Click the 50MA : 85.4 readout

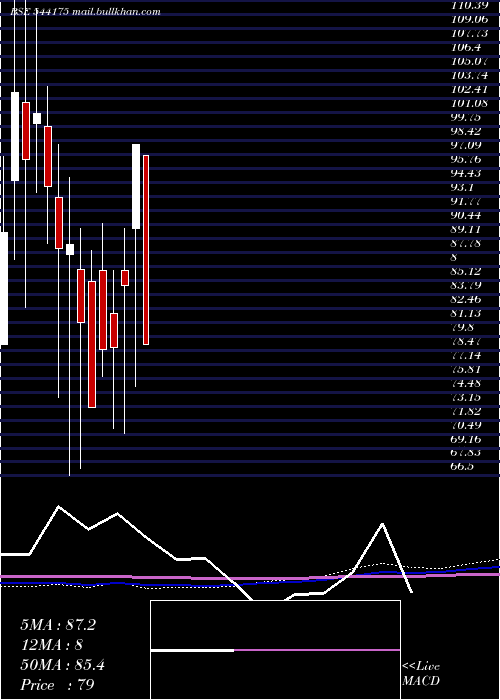62,665
